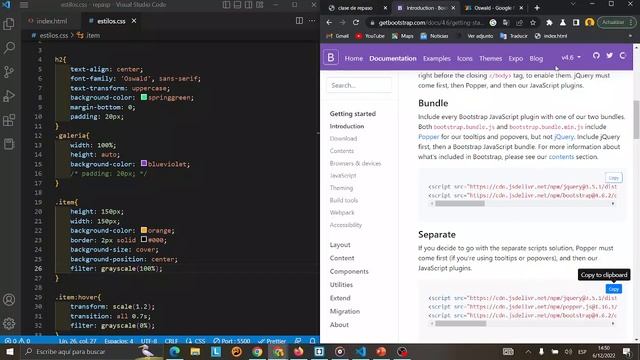Bookmark this page with the star icon

pyautogui.click(x=533, y=23)
